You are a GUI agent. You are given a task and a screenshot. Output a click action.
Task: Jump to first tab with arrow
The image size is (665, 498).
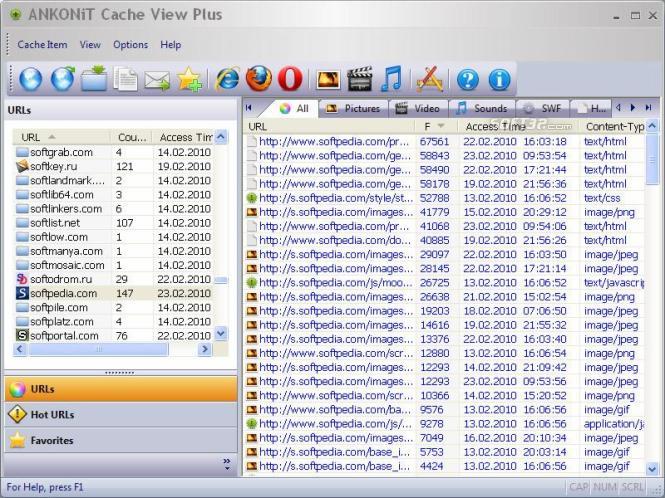(x=249, y=108)
